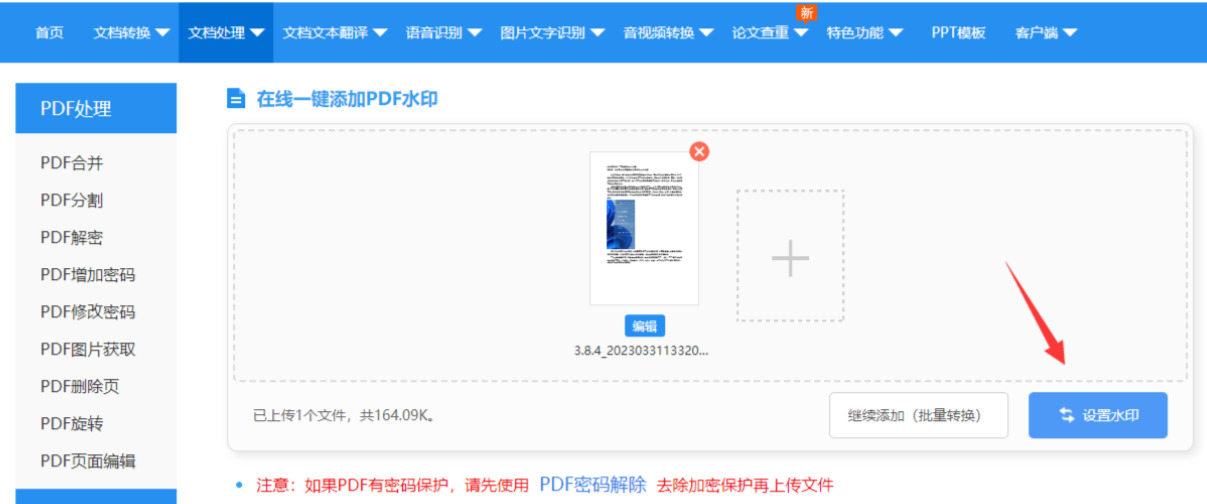Click the document icon beside 在线一键添加PDF水印
Viewport: 1207px width, 504px height.
(x=236, y=98)
